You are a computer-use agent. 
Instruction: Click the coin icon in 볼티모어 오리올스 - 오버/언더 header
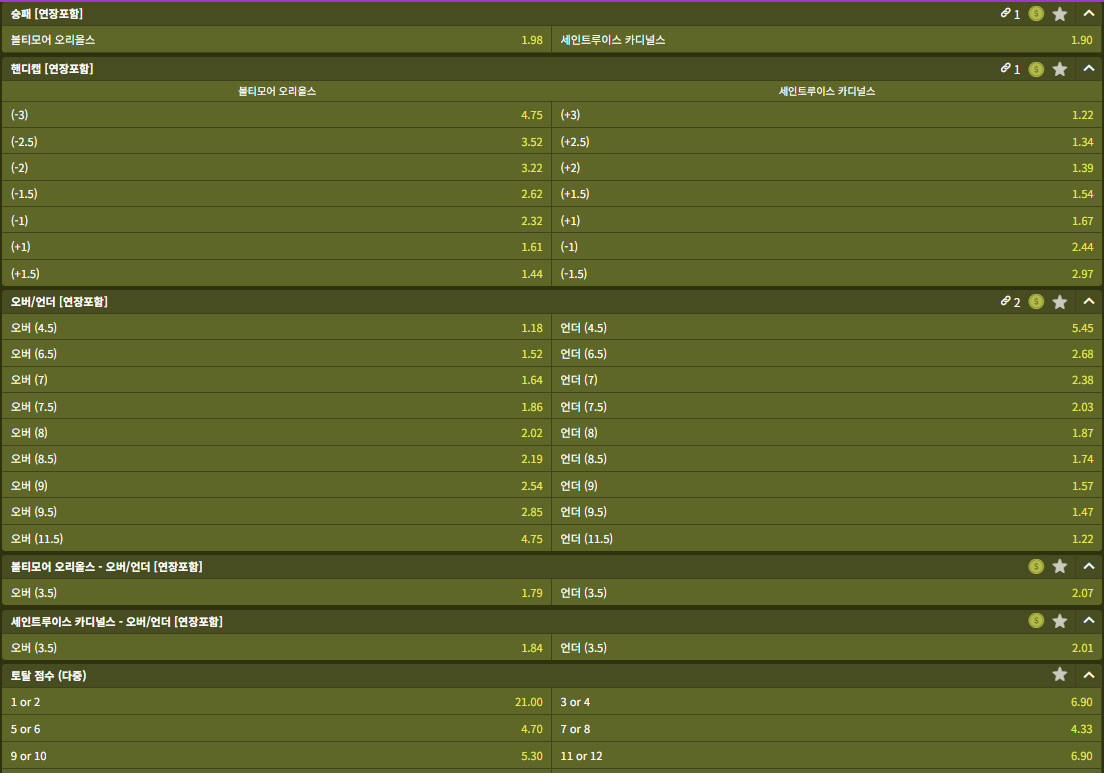coord(1036,566)
